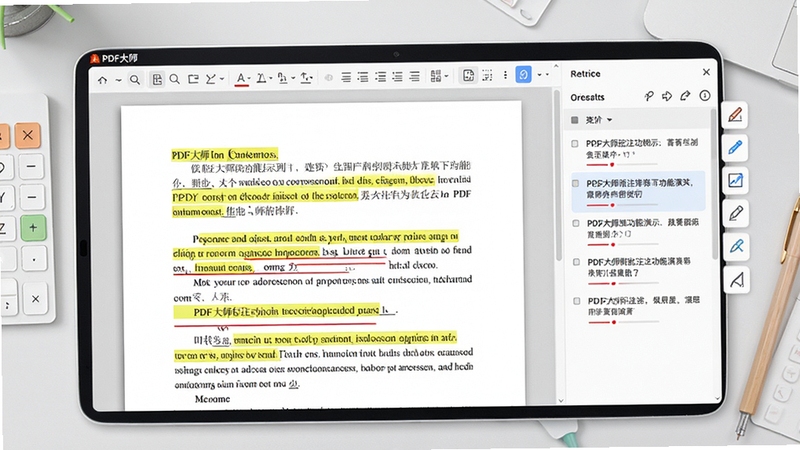800x450 pixels.
Task: Click the Oresalts section label
Action: 587,97
